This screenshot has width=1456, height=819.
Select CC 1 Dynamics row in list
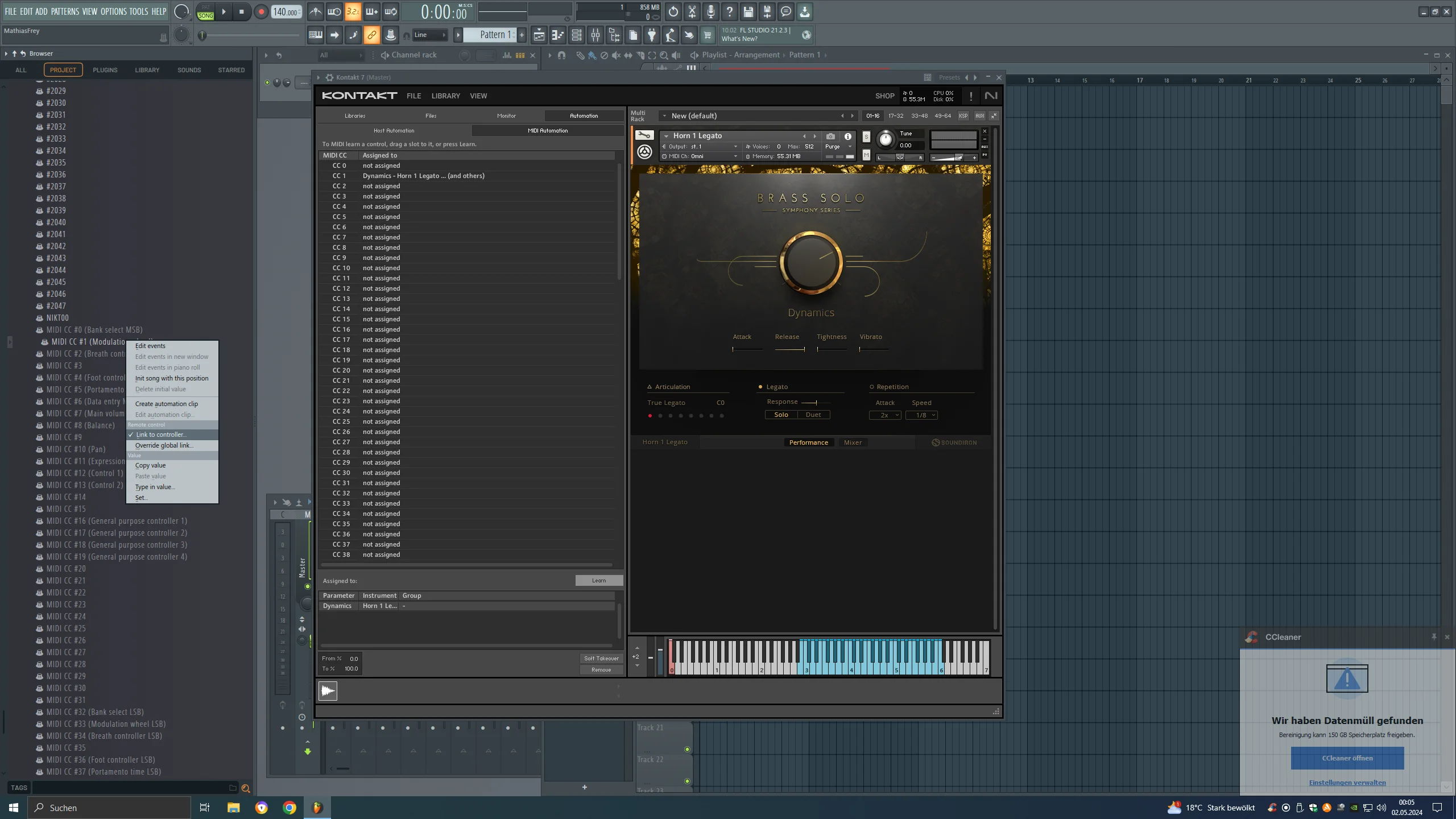(x=468, y=176)
